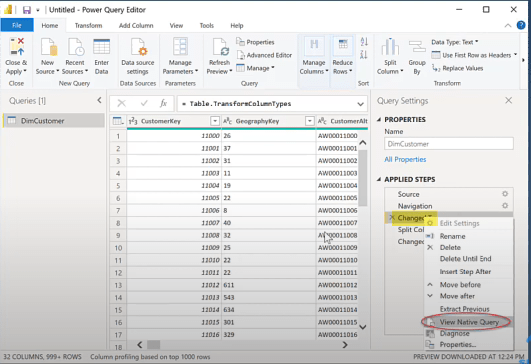Sort ascending with the A-Z icon
The height and width of the screenshot is (364, 531).
[364, 41]
